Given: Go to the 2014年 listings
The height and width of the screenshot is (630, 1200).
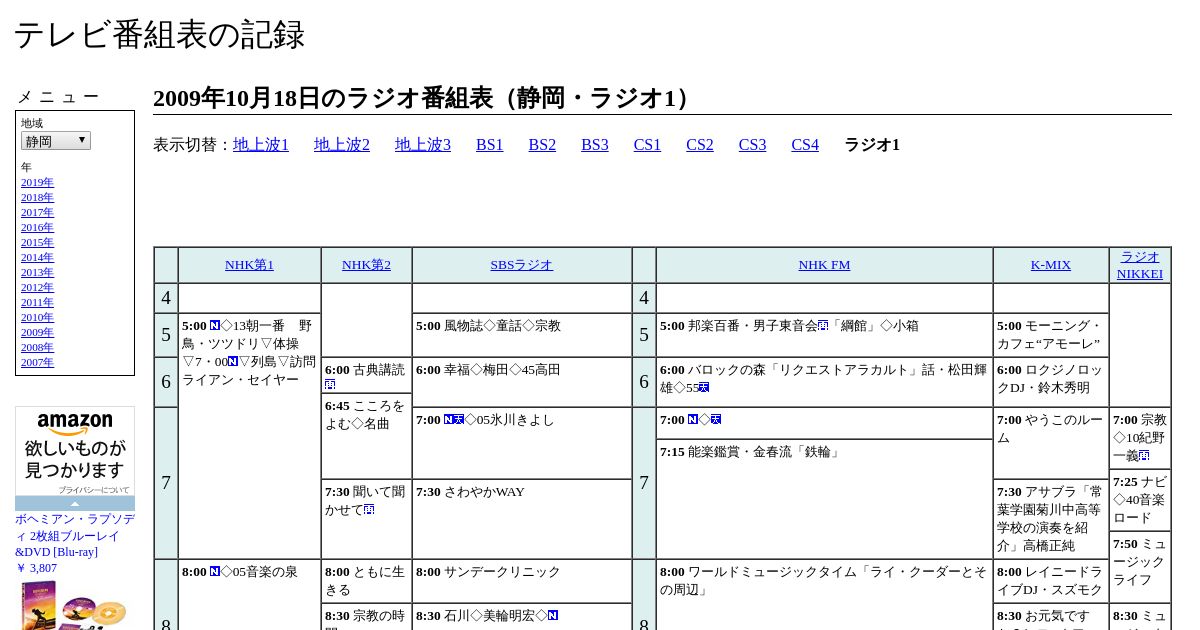Looking at the screenshot, I should [x=37, y=258].
